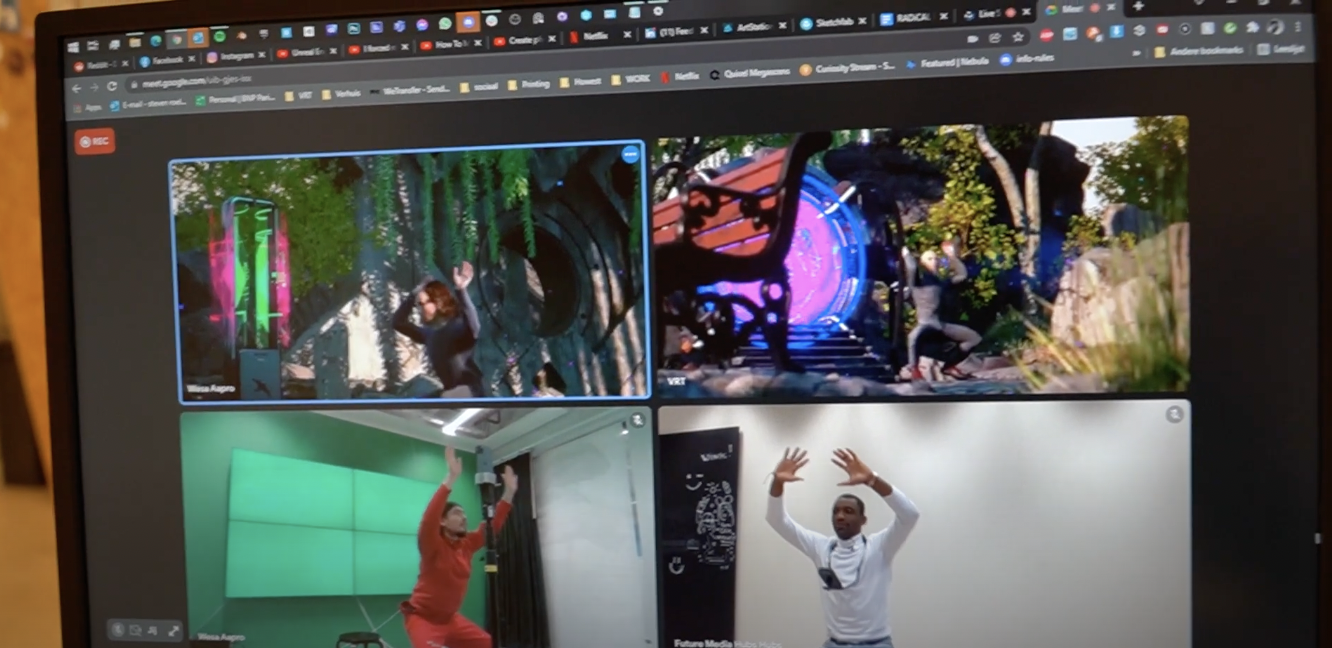Open the Printing bookmarks folder
The width and height of the screenshot is (1332, 648).
click(529, 85)
